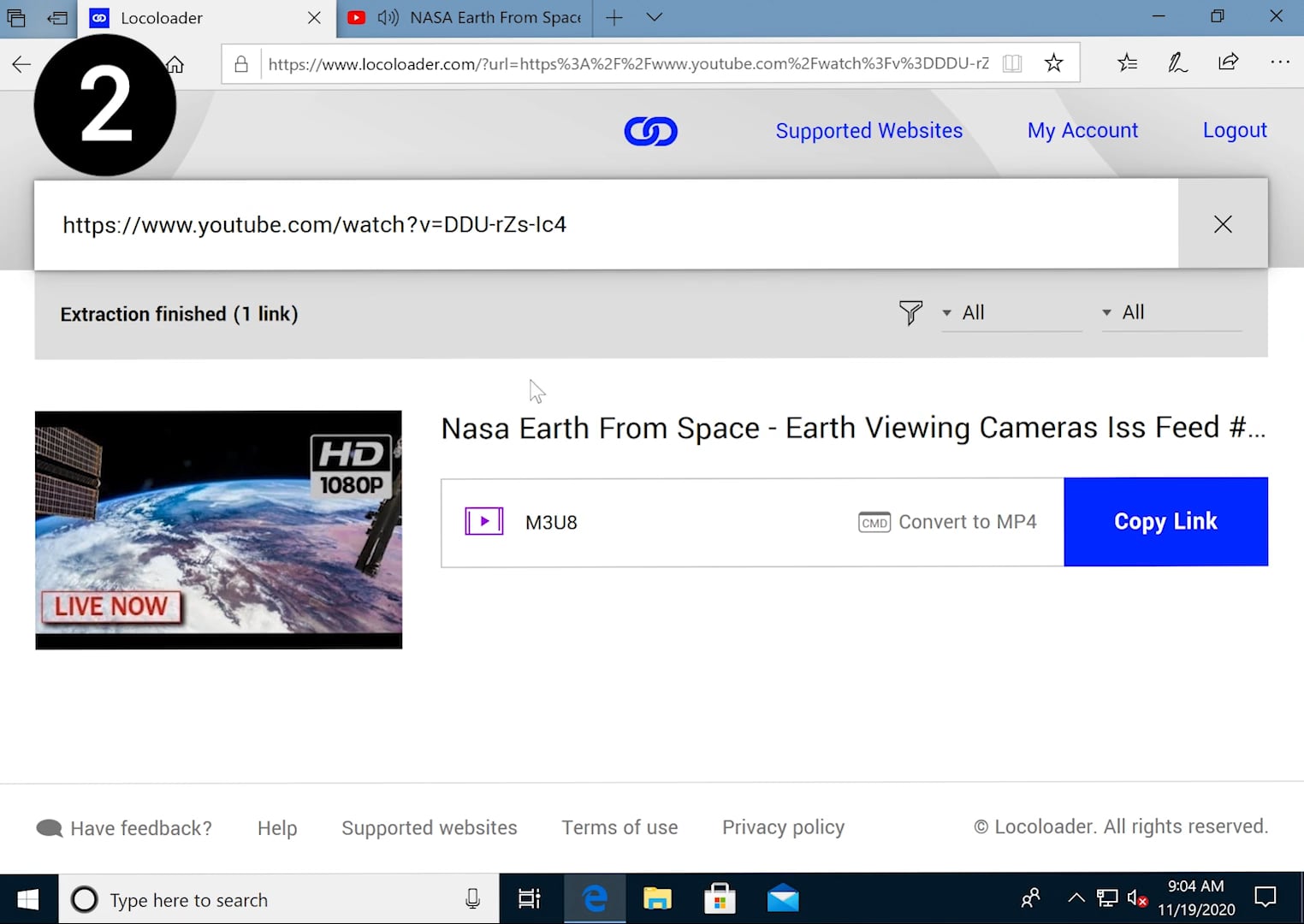Click the share page icon
1304x924 pixels.
[x=1228, y=62]
